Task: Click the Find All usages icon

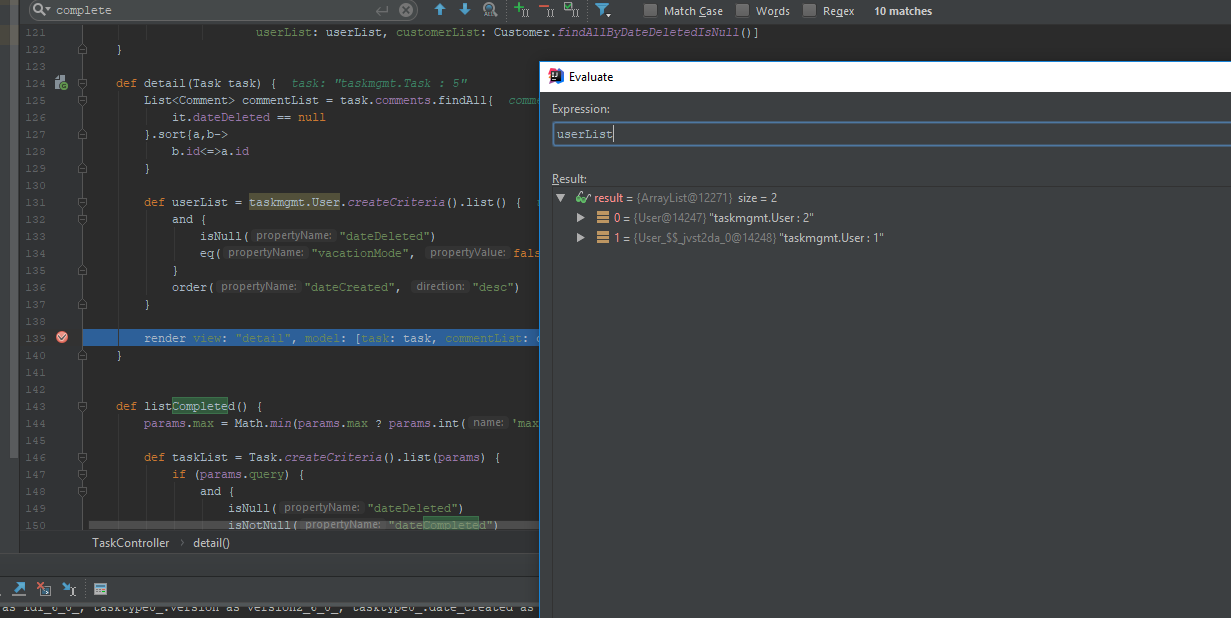Action: coord(490,10)
